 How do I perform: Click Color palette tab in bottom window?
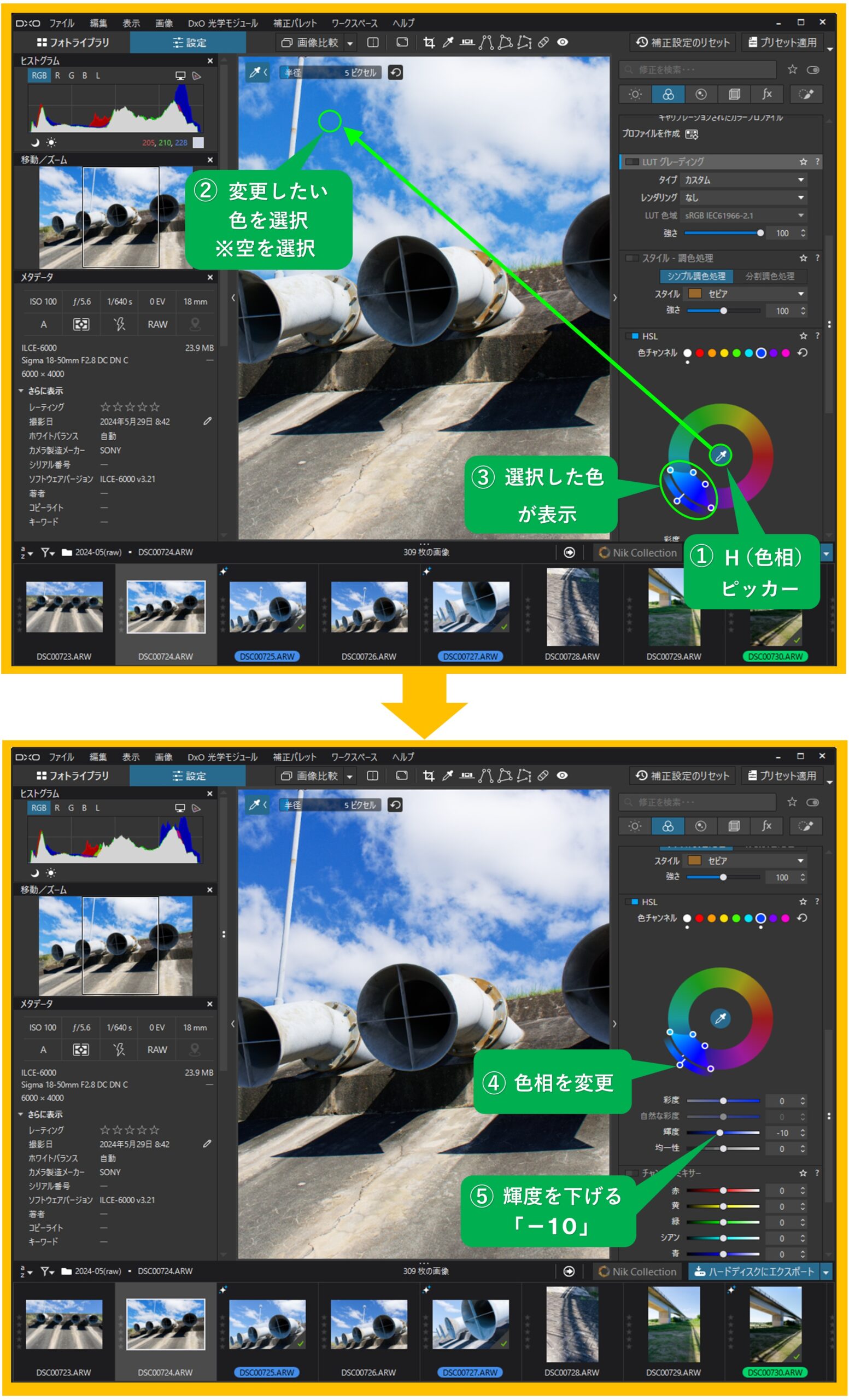(x=668, y=827)
